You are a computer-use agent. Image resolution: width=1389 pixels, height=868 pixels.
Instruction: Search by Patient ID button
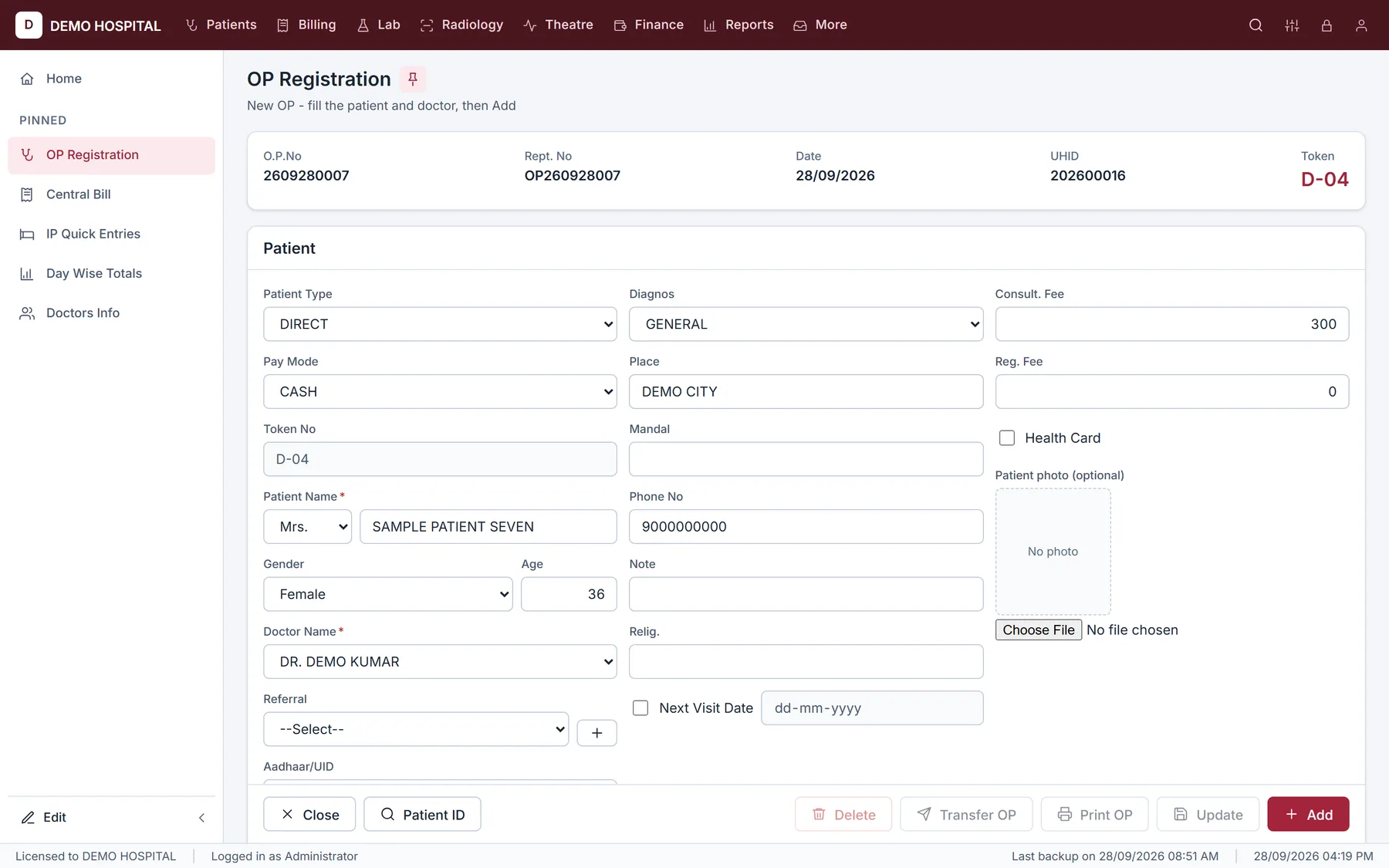pyautogui.click(x=422, y=815)
